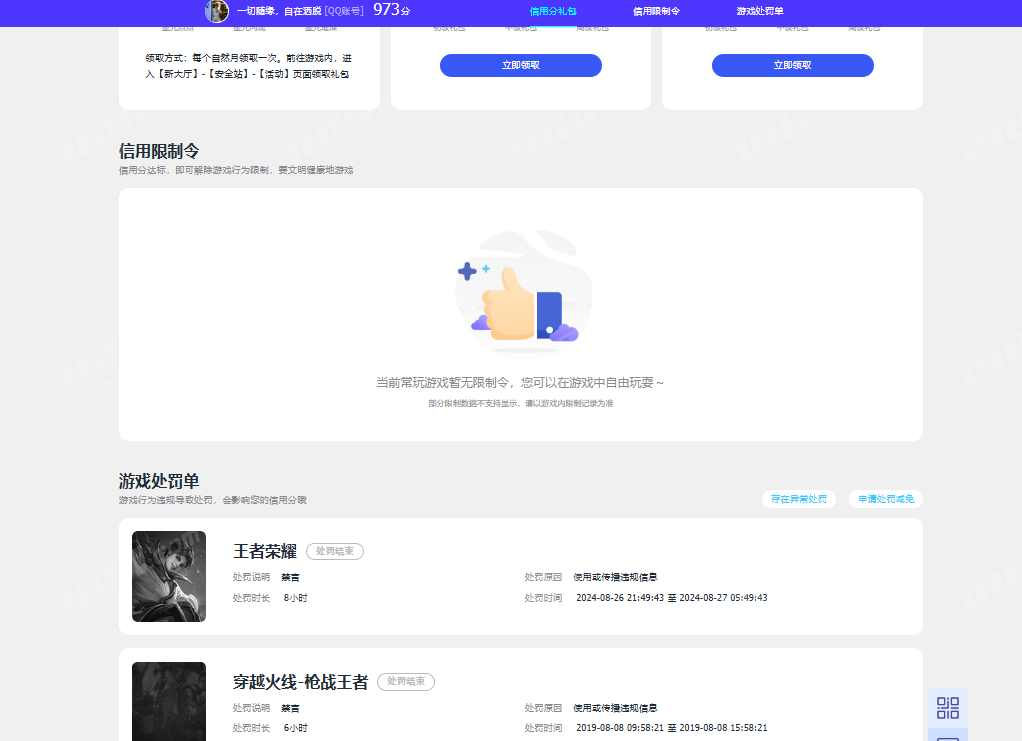Image resolution: width=1022 pixels, height=741 pixels.
Task: Open the QR code floating icon
Action: pos(948,708)
